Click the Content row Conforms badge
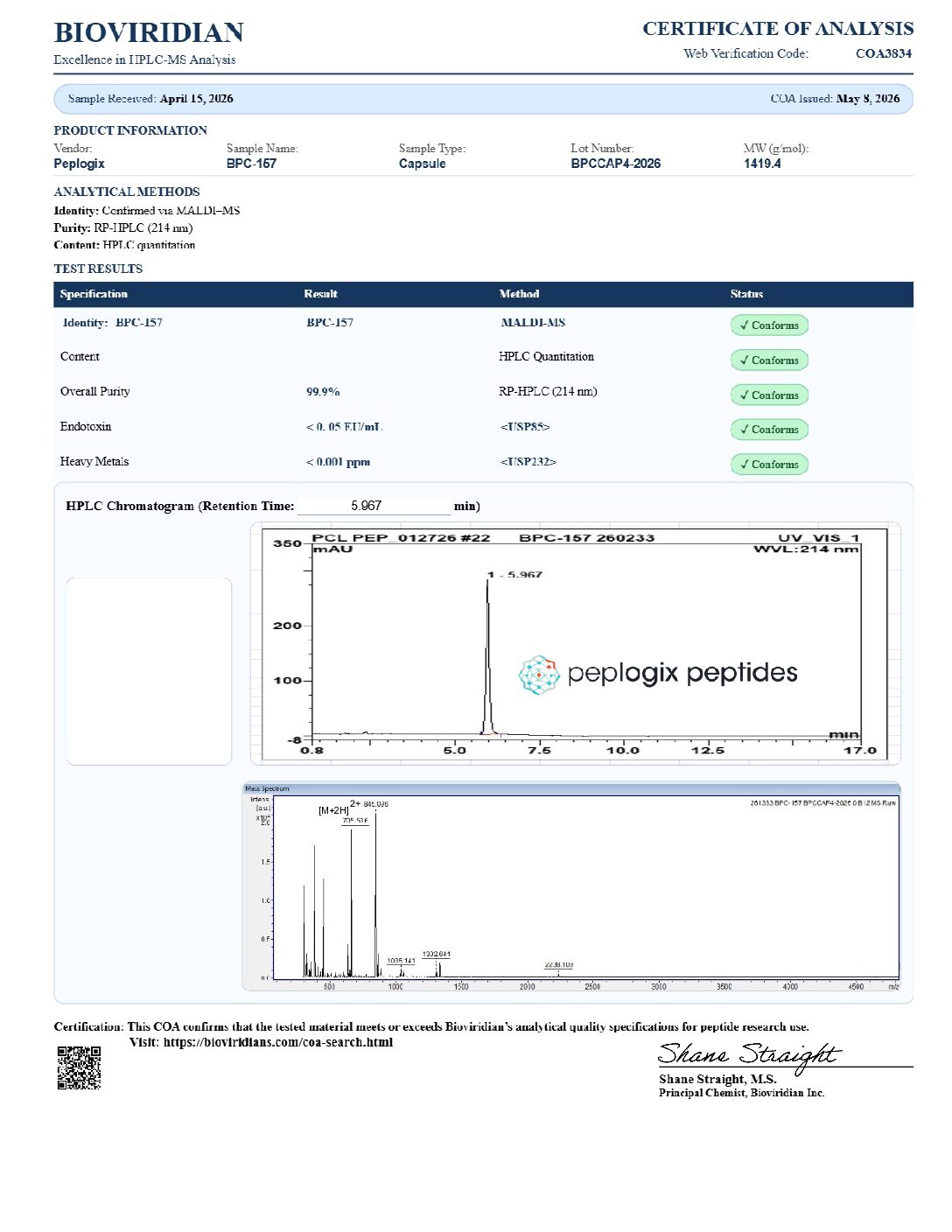Viewport: 952px width, 1232px height. (x=769, y=360)
